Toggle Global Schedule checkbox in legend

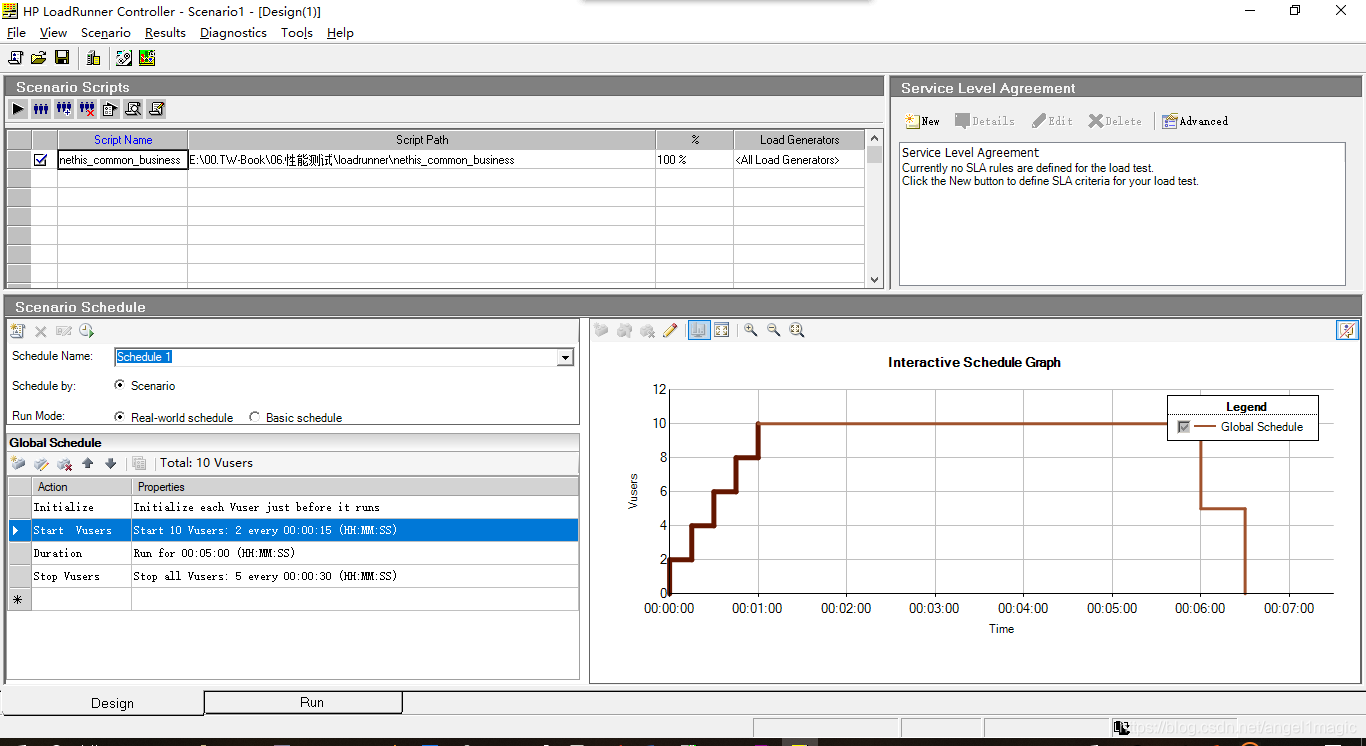(1184, 427)
